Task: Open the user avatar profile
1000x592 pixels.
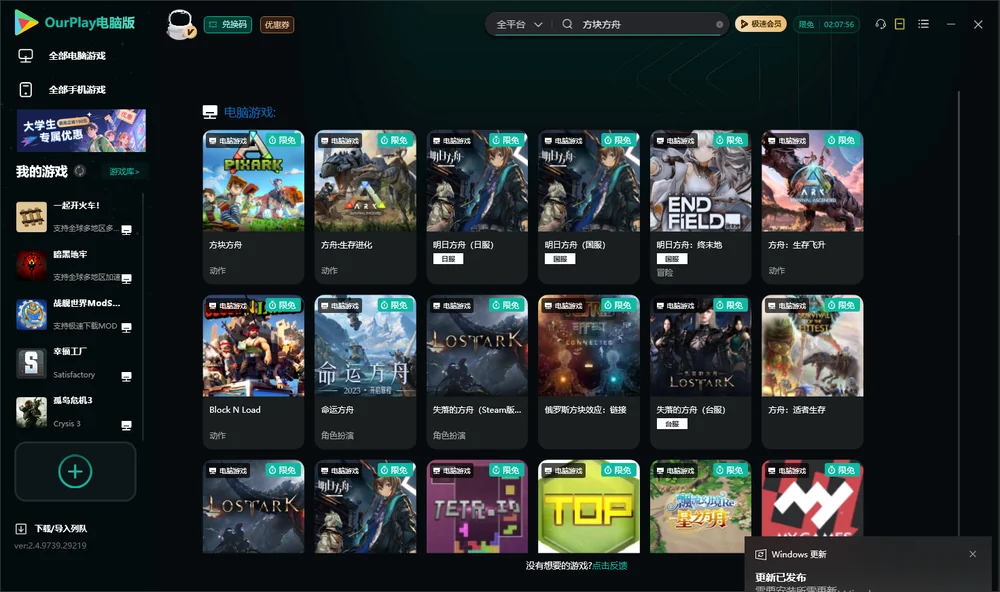Action: pyautogui.click(x=180, y=25)
